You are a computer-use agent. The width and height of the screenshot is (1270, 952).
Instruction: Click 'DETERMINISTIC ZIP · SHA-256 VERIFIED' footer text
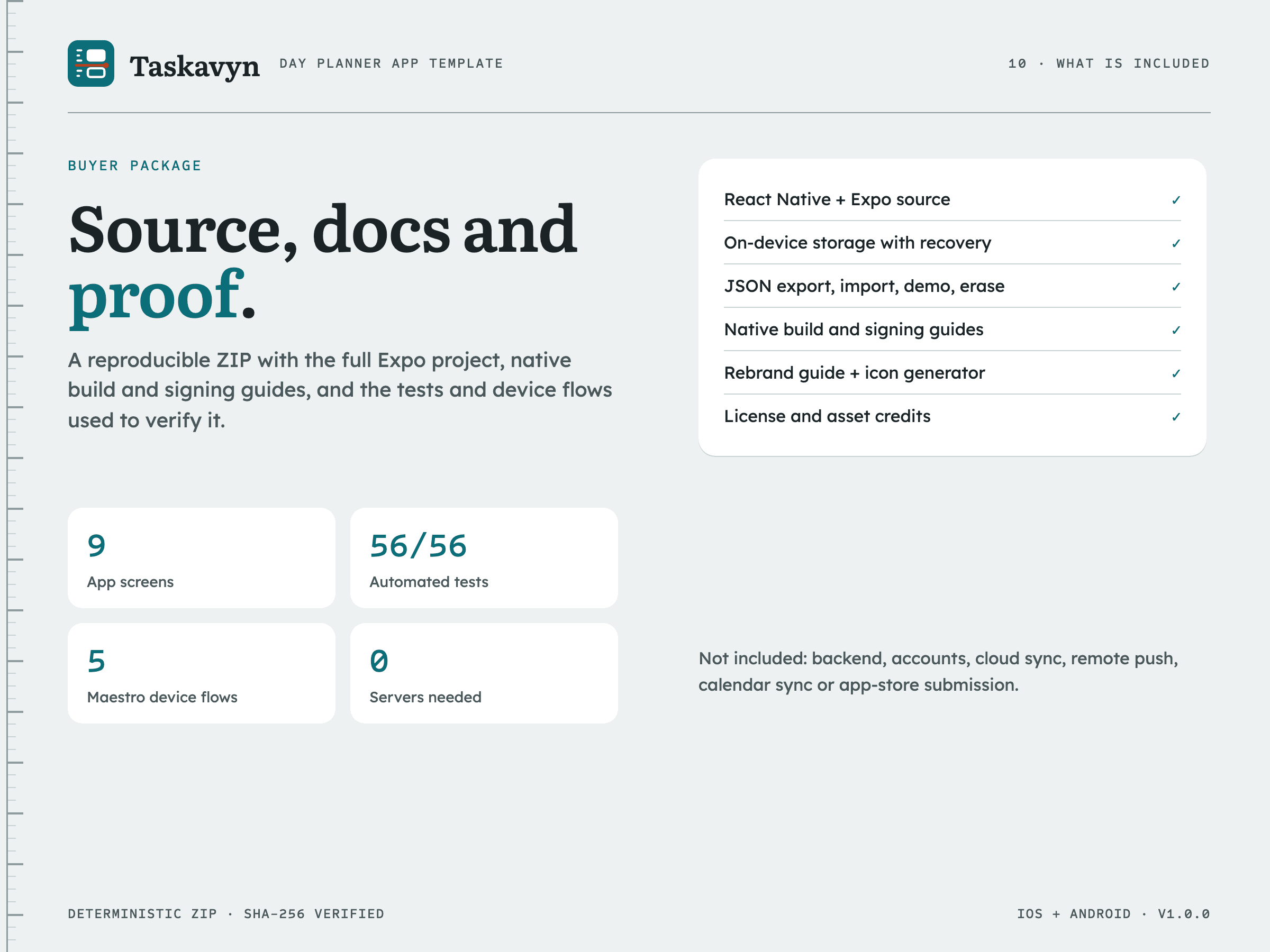(225, 913)
